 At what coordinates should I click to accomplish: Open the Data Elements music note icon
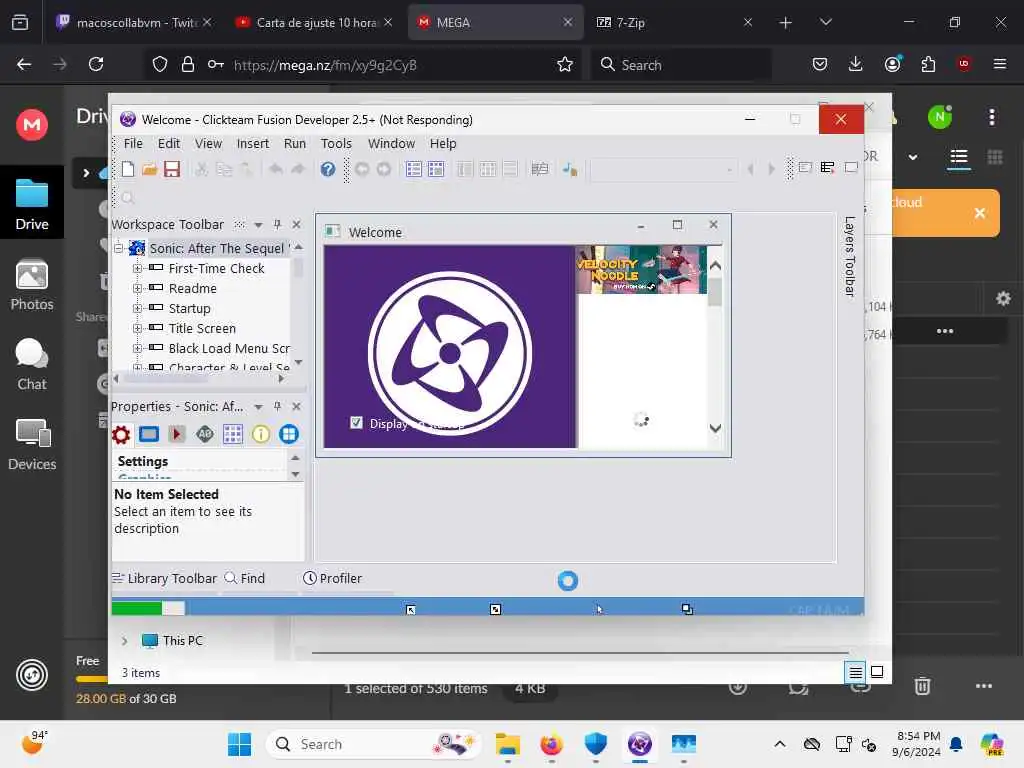[570, 169]
